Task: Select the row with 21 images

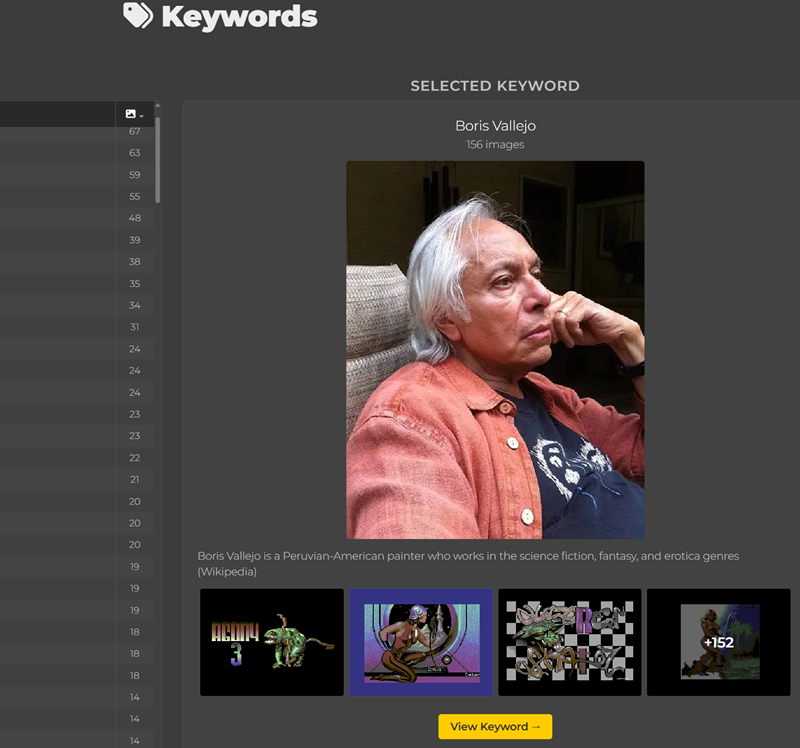Action: (77, 479)
